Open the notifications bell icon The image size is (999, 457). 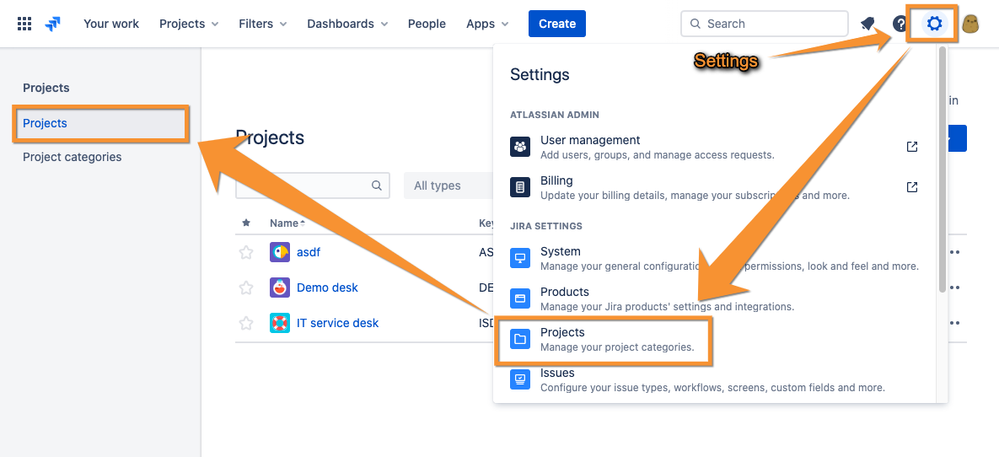(867, 24)
